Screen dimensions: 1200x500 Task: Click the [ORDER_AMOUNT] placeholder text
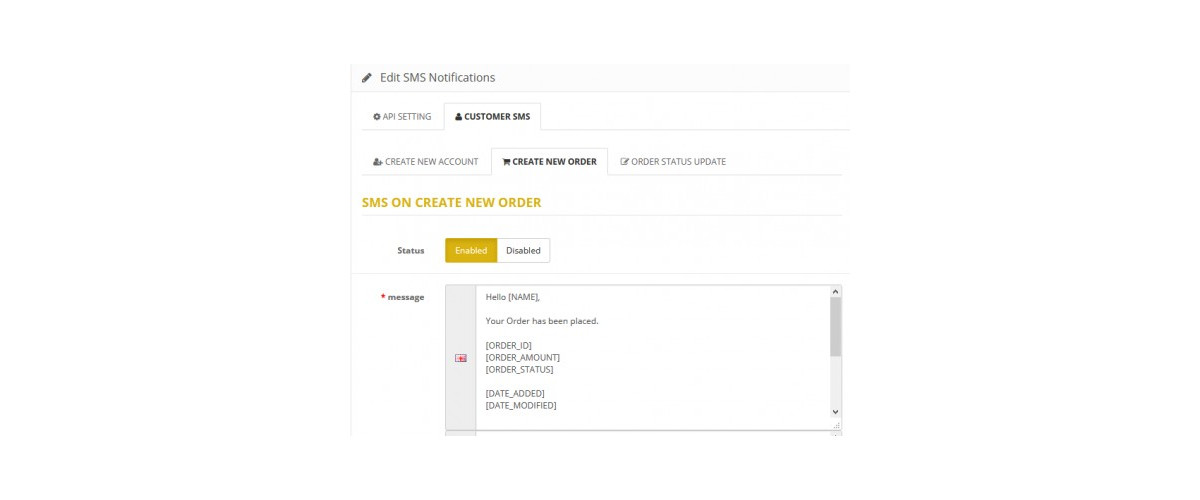(x=523, y=357)
